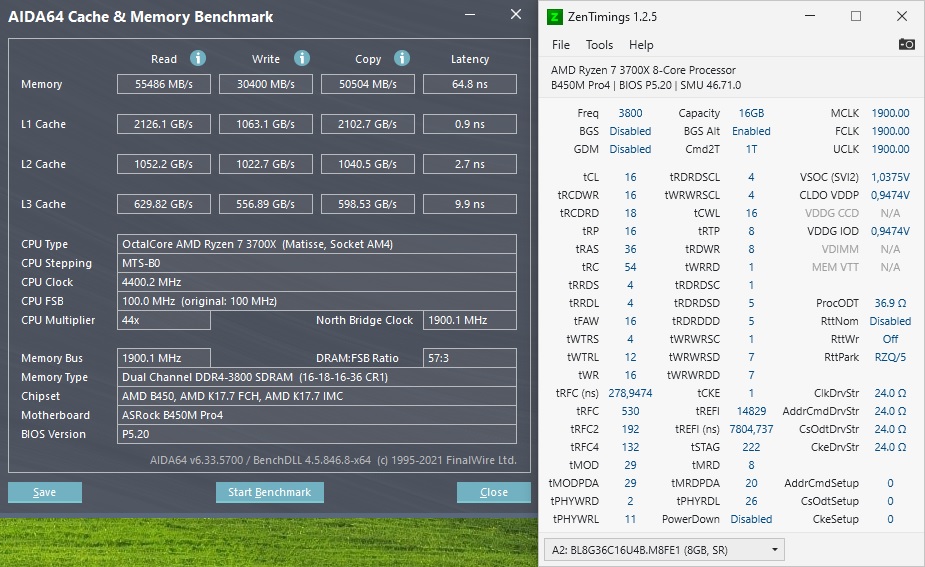Click DRAM:FSB Ratio value 57:3
This screenshot has height=567, width=925.
470,358
